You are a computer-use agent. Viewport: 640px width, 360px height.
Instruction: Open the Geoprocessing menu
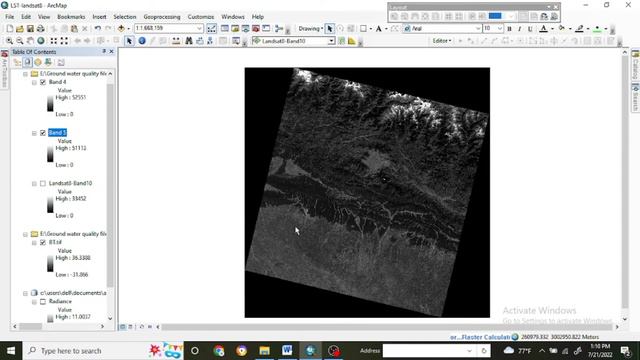pos(162,17)
